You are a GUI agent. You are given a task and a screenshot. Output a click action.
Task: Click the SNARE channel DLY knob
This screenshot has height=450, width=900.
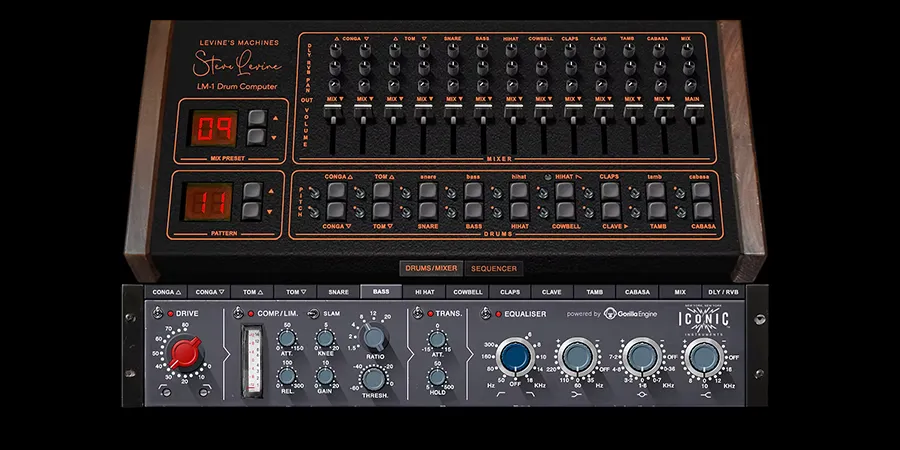pos(453,51)
